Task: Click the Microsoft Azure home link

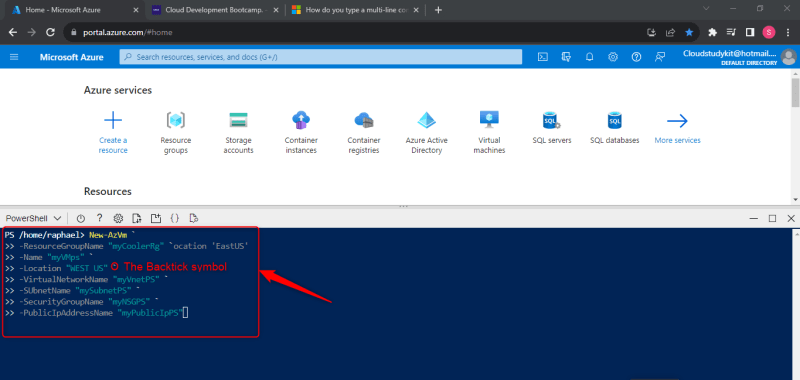Action: (71, 57)
